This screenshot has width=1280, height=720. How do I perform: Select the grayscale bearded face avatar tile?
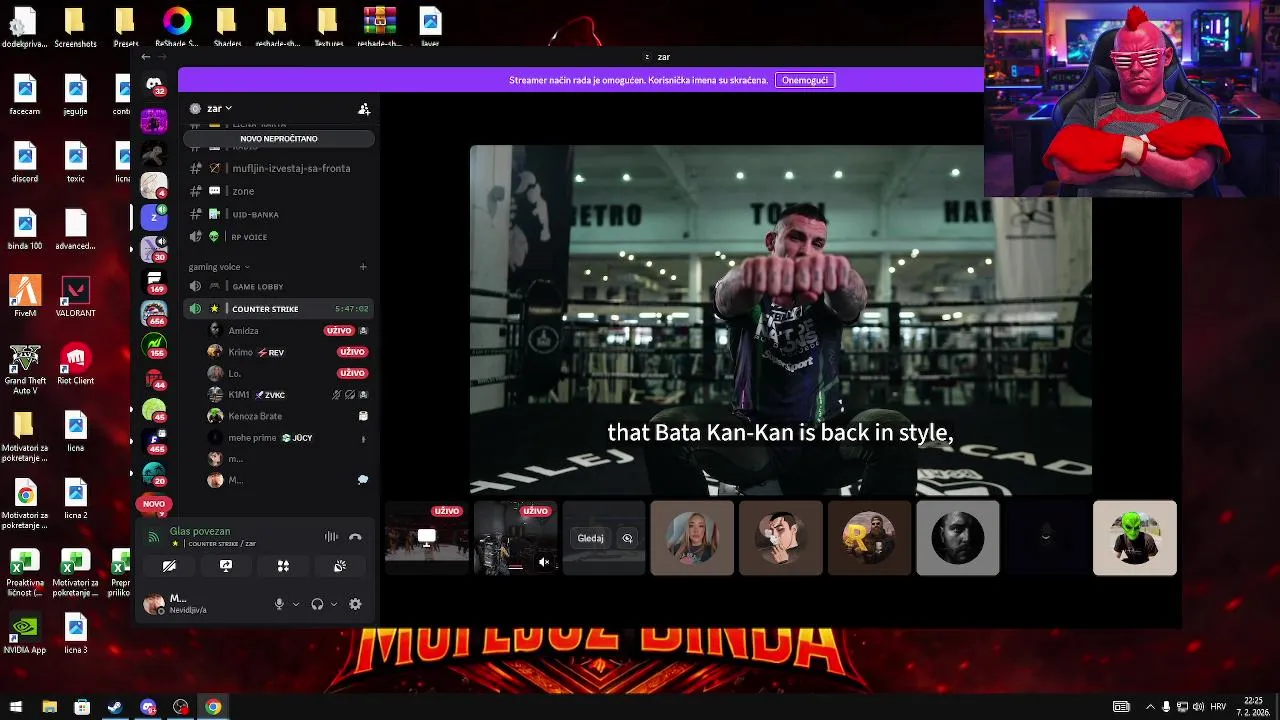coord(958,538)
